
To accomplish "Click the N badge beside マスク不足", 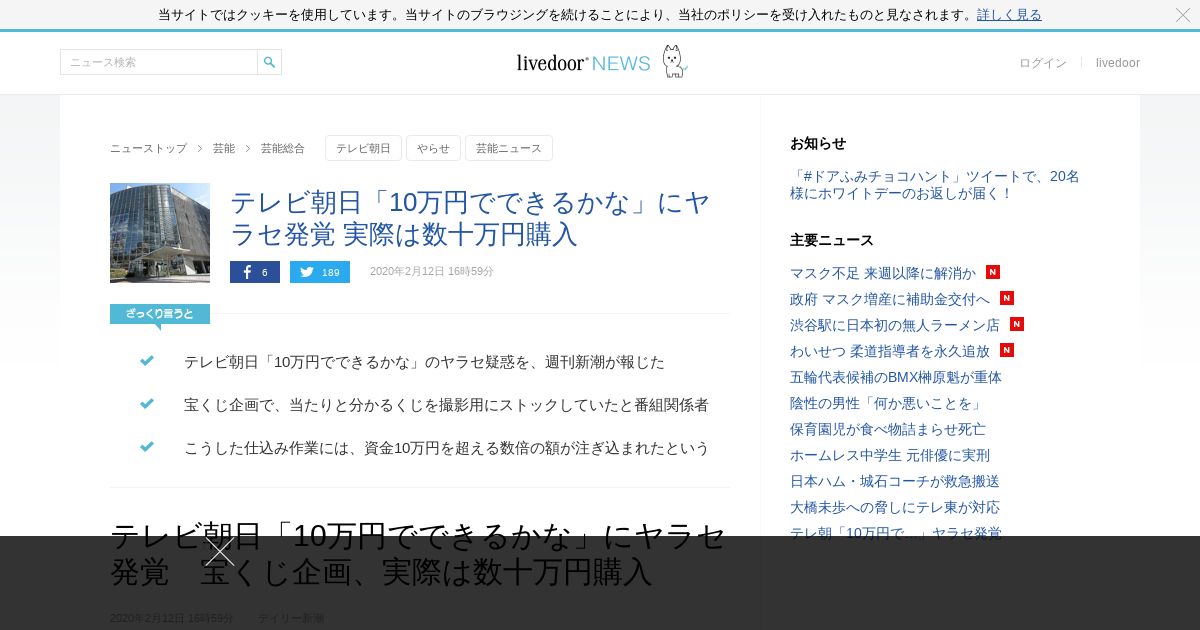I will point(993,272).
